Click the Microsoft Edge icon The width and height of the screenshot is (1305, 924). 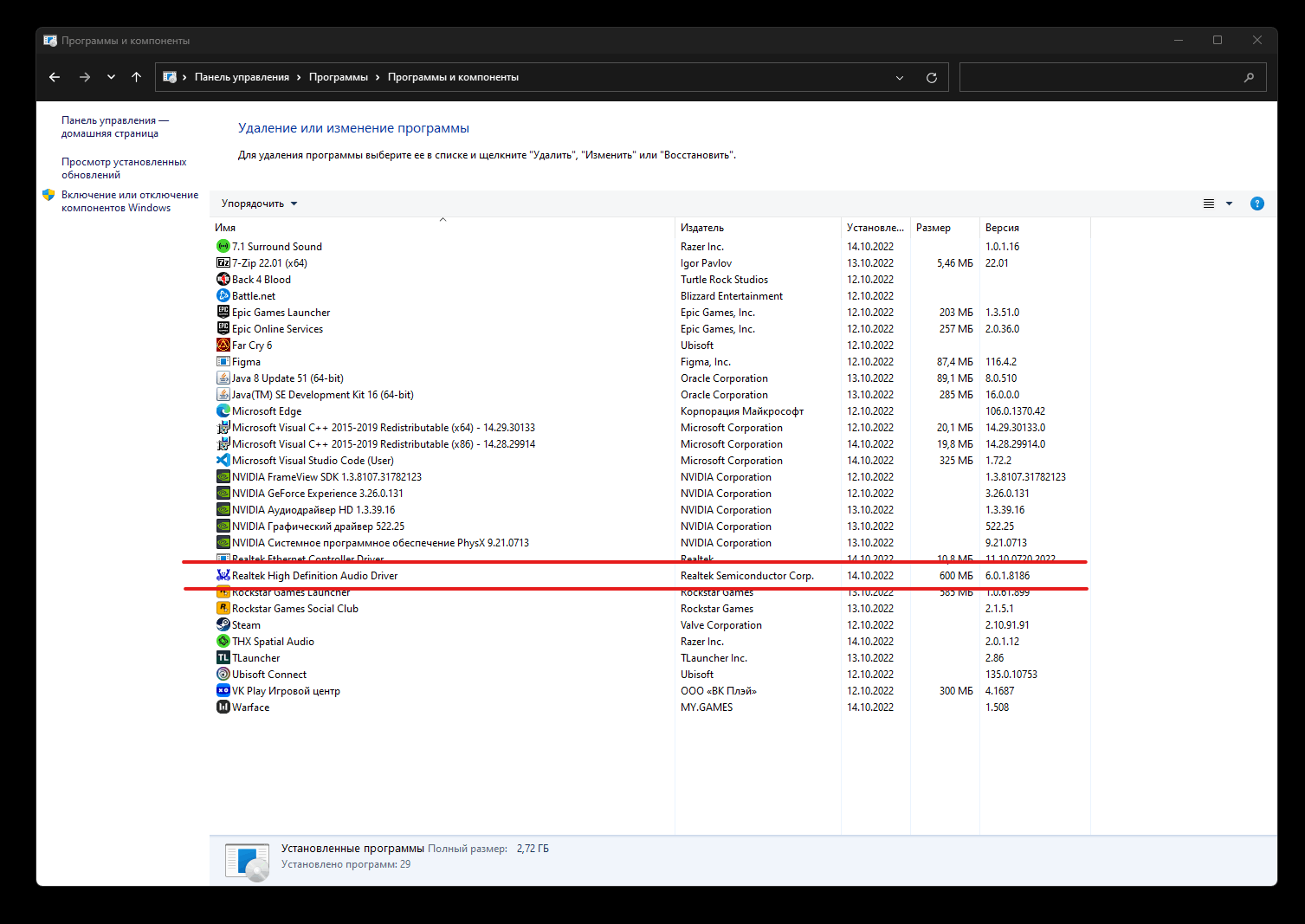click(x=223, y=411)
